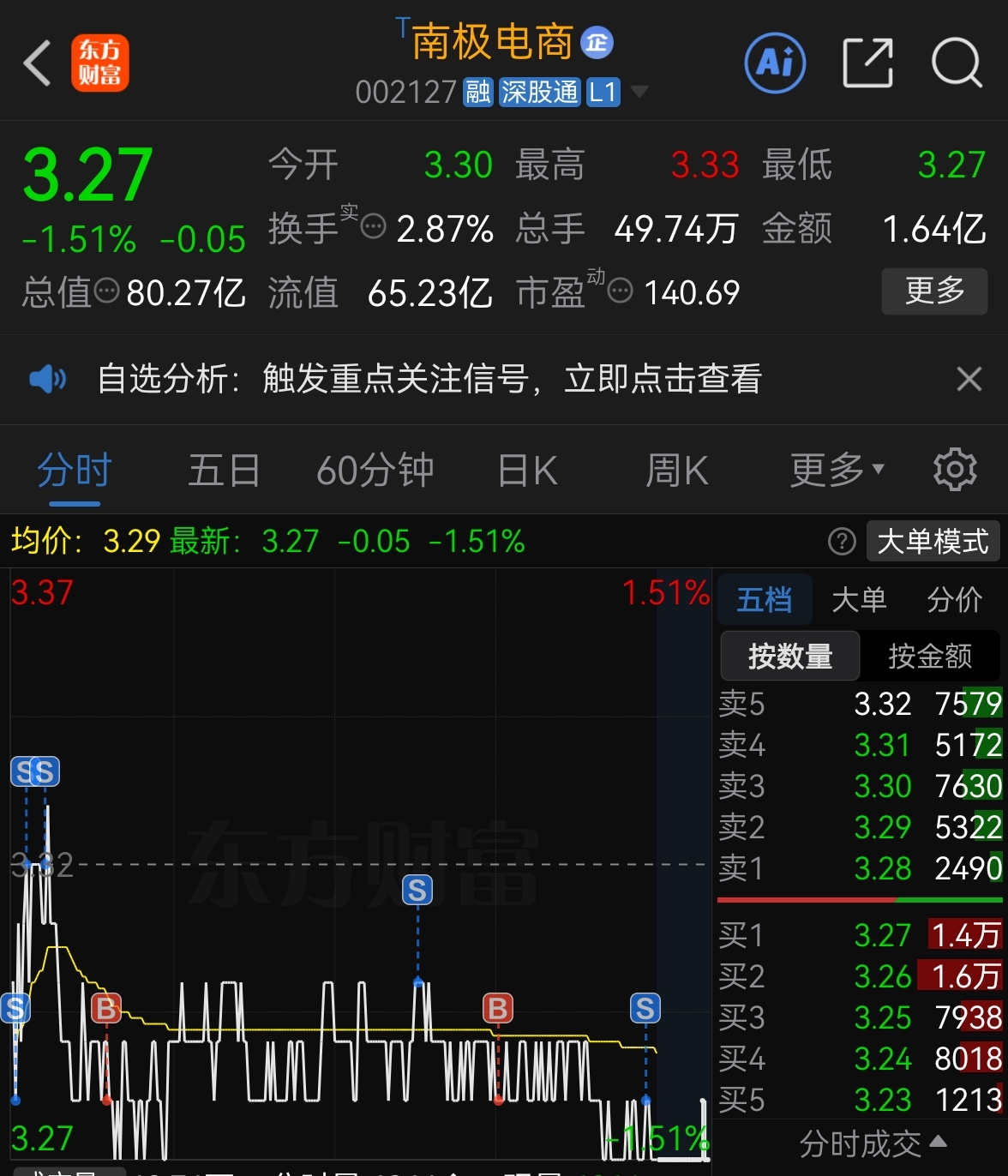This screenshot has height=1176, width=1008.
Task: Tap the 卖4 row at 3.31
Action: tap(860, 745)
